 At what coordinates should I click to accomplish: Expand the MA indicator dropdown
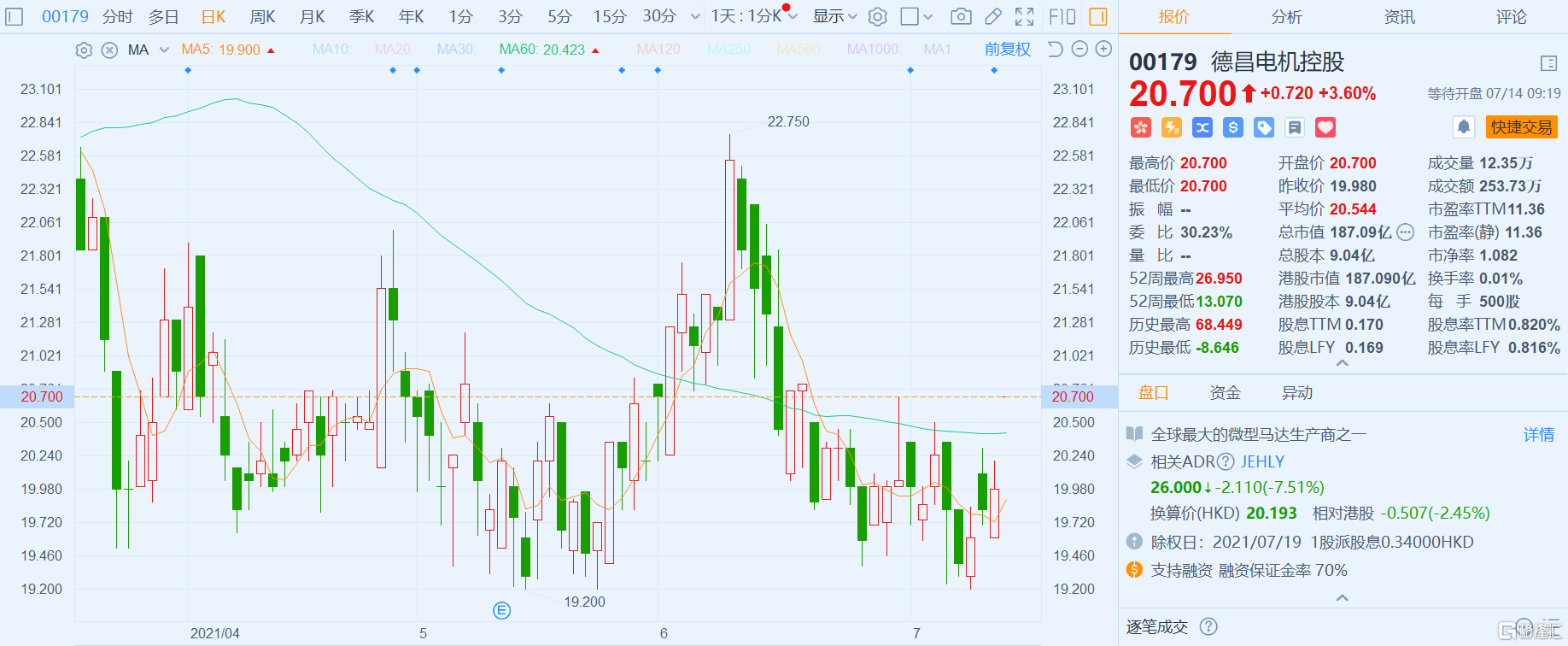(164, 50)
